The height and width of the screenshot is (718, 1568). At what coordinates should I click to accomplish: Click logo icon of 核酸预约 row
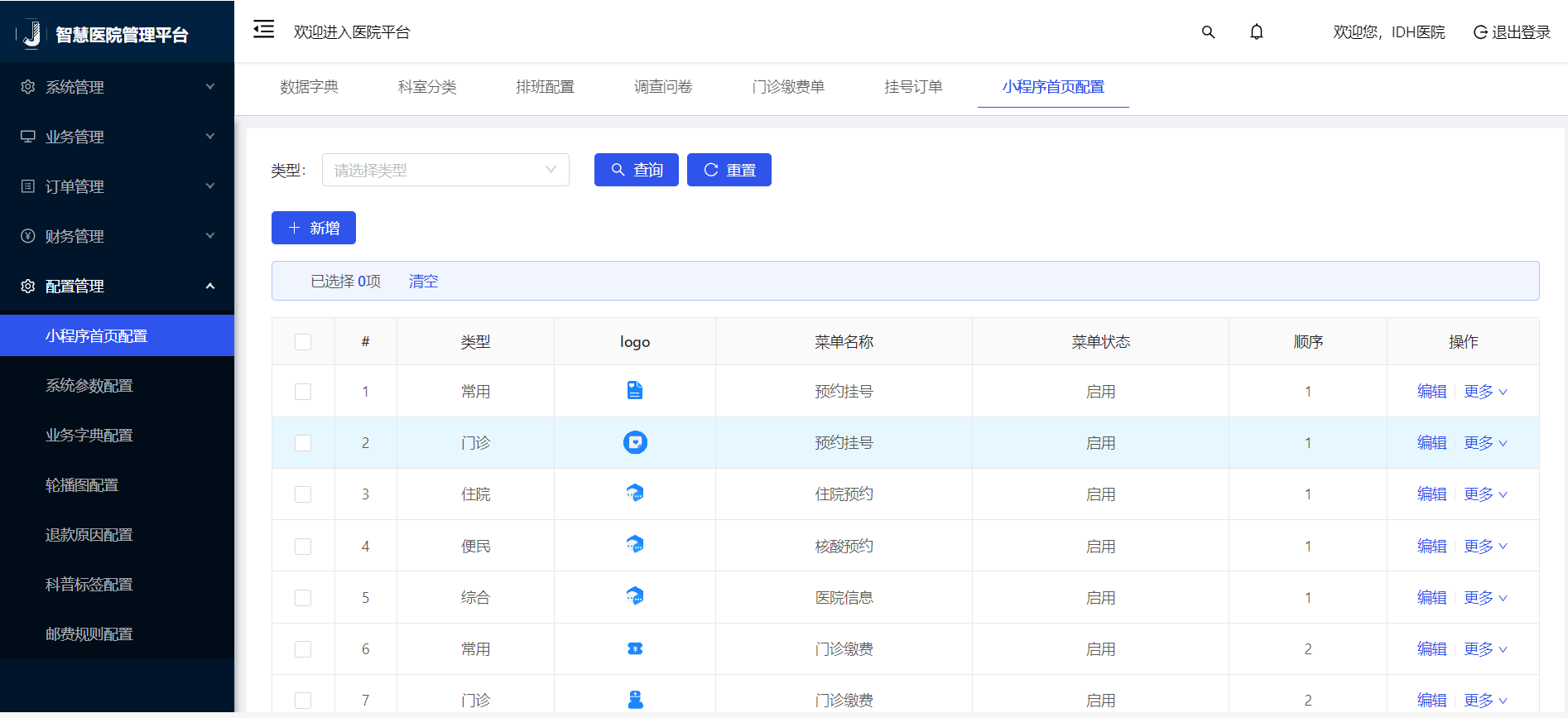pyautogui.click(x=635, y=545)
